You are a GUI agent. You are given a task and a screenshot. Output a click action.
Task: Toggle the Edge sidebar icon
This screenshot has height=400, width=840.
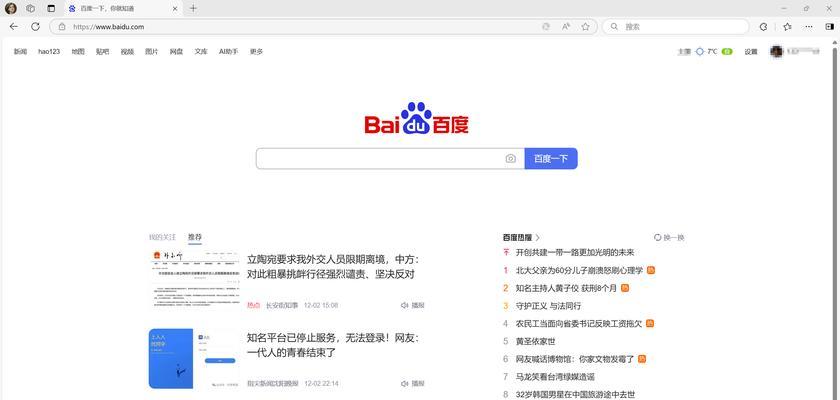(x=829, y=27)
